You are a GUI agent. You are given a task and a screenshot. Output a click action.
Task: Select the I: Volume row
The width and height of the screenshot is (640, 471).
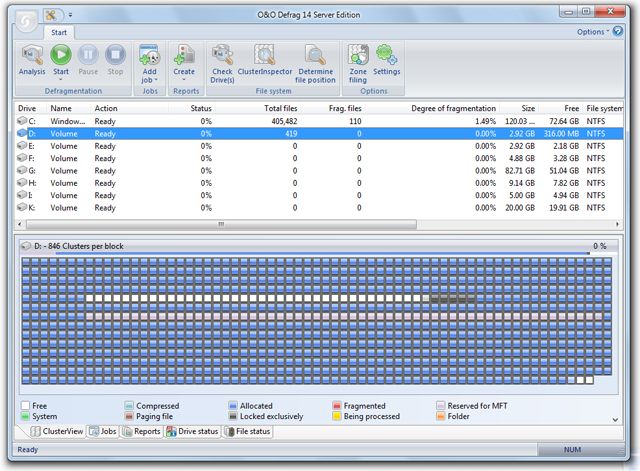tap(320, 195)
